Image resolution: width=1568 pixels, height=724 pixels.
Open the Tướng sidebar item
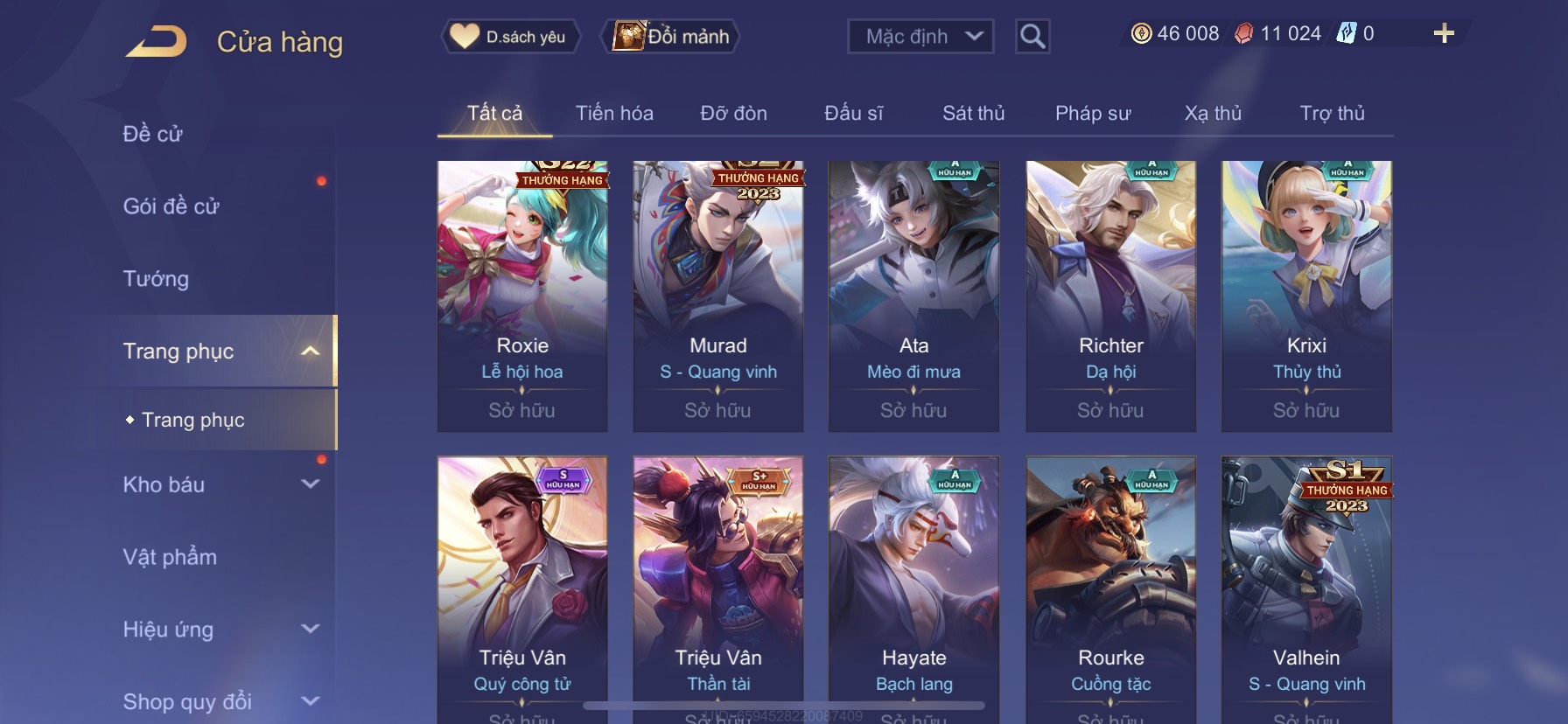point(156,279)
